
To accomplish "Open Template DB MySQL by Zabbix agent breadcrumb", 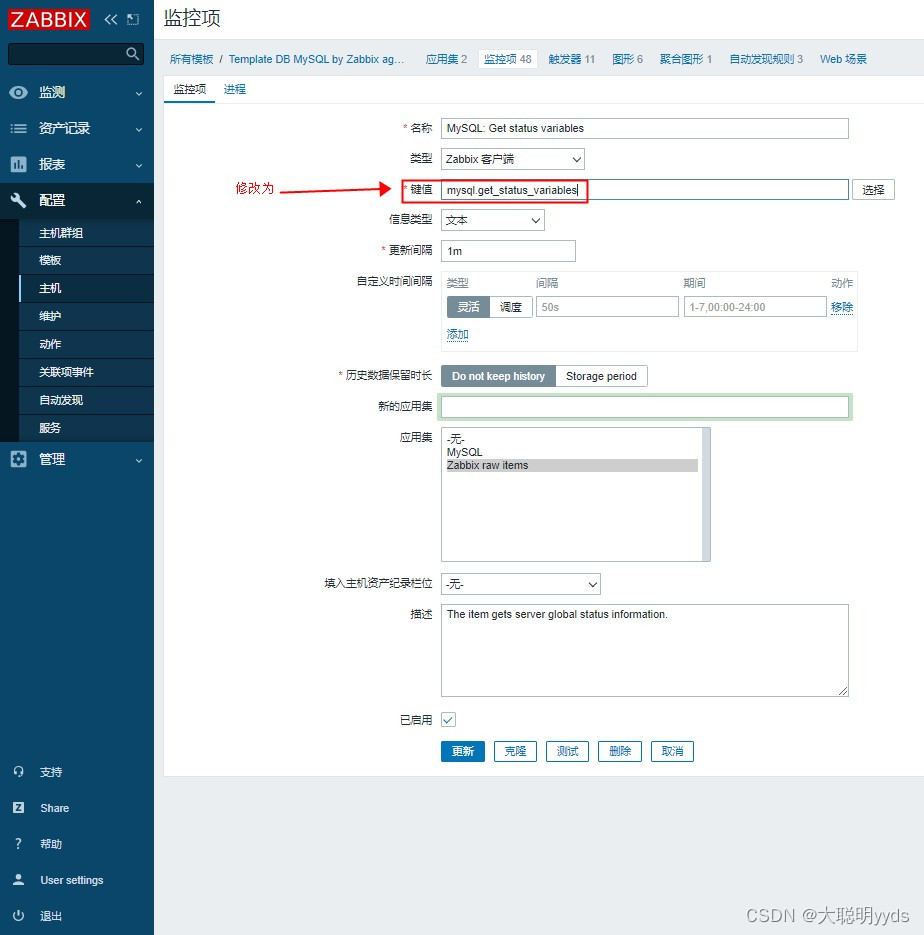I will click(x=316, y=59).
